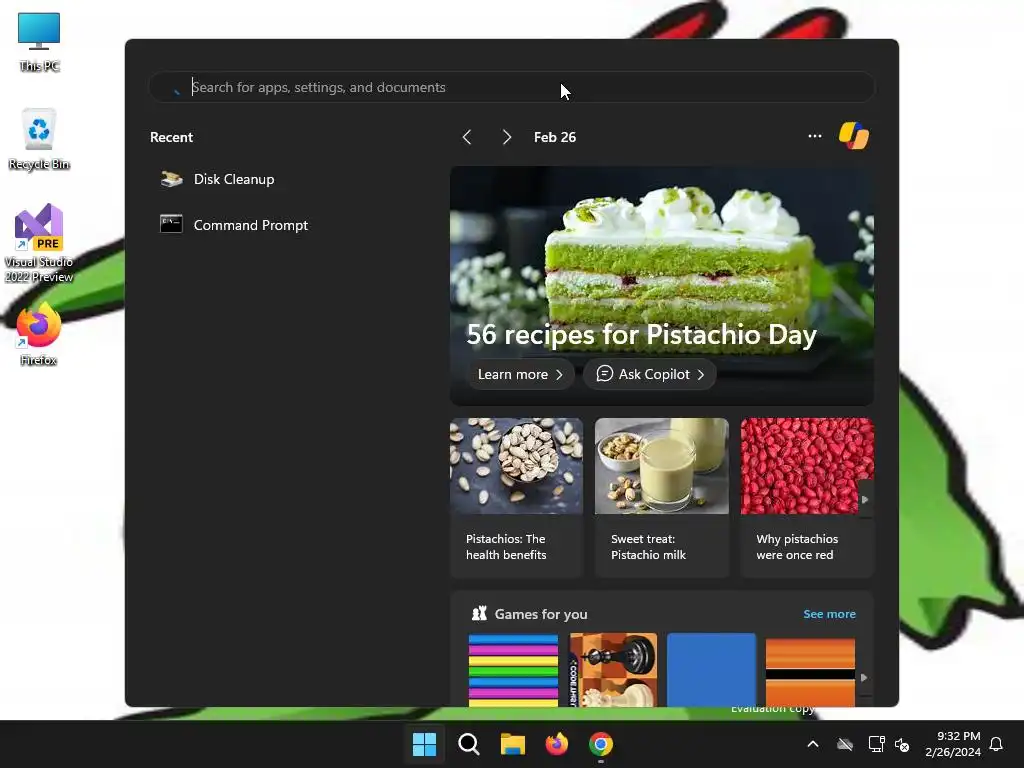The image size is (1024, 768).
Task: Open Disk Cleanup from Recent list
Action: [x=217, y=179]
